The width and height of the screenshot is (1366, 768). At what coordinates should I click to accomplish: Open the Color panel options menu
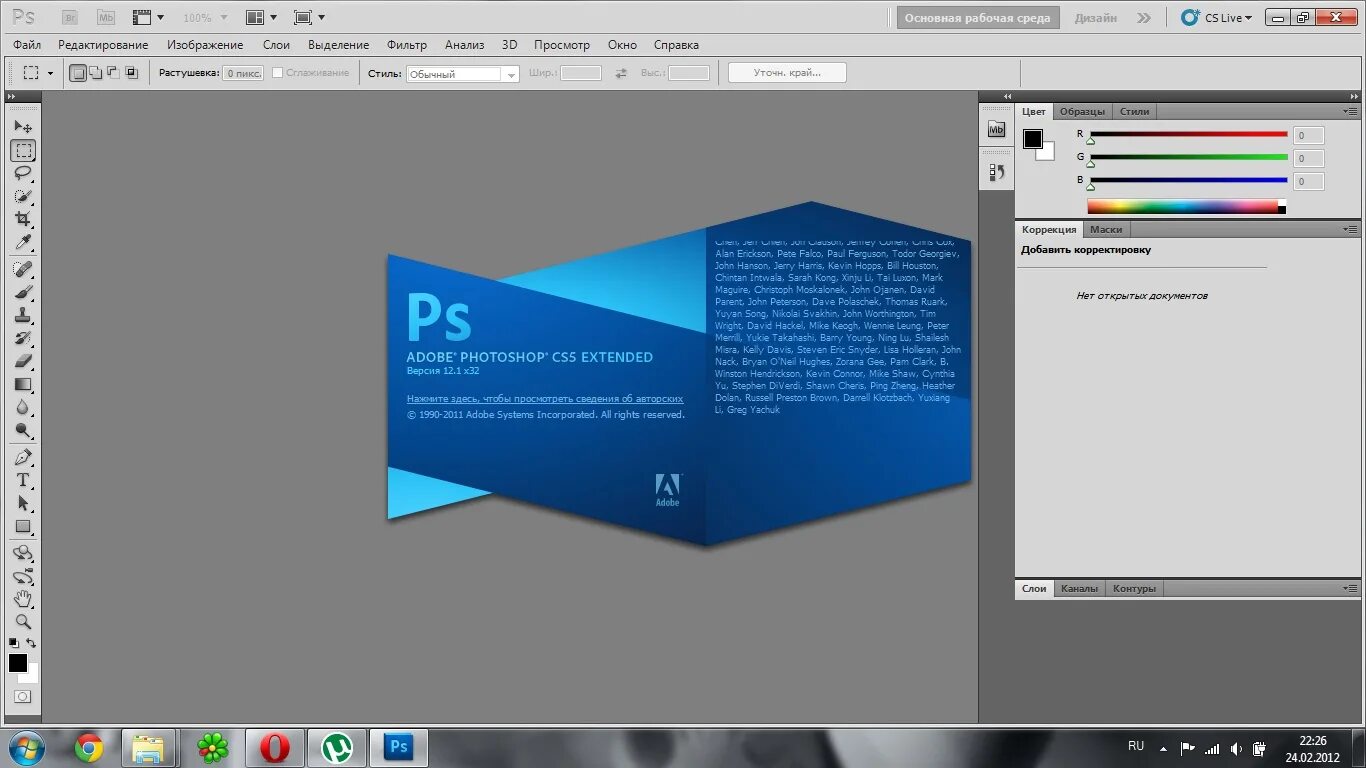coord(1350,111)
